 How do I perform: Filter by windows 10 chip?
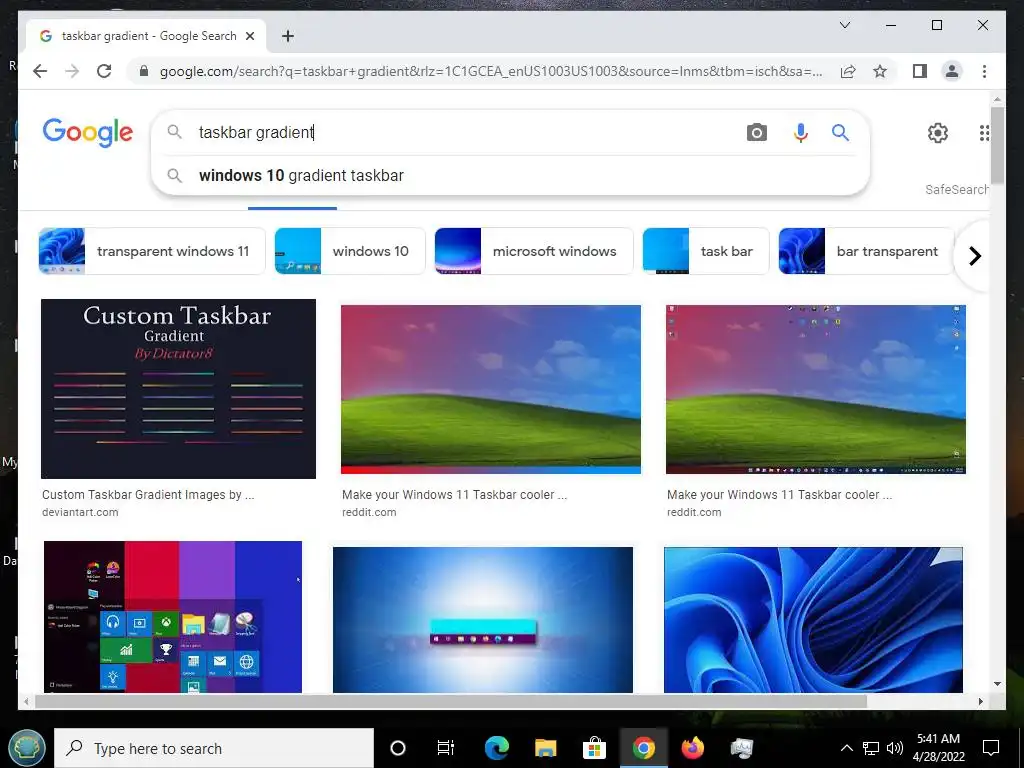pyautogui.click(x=349, y=251)
